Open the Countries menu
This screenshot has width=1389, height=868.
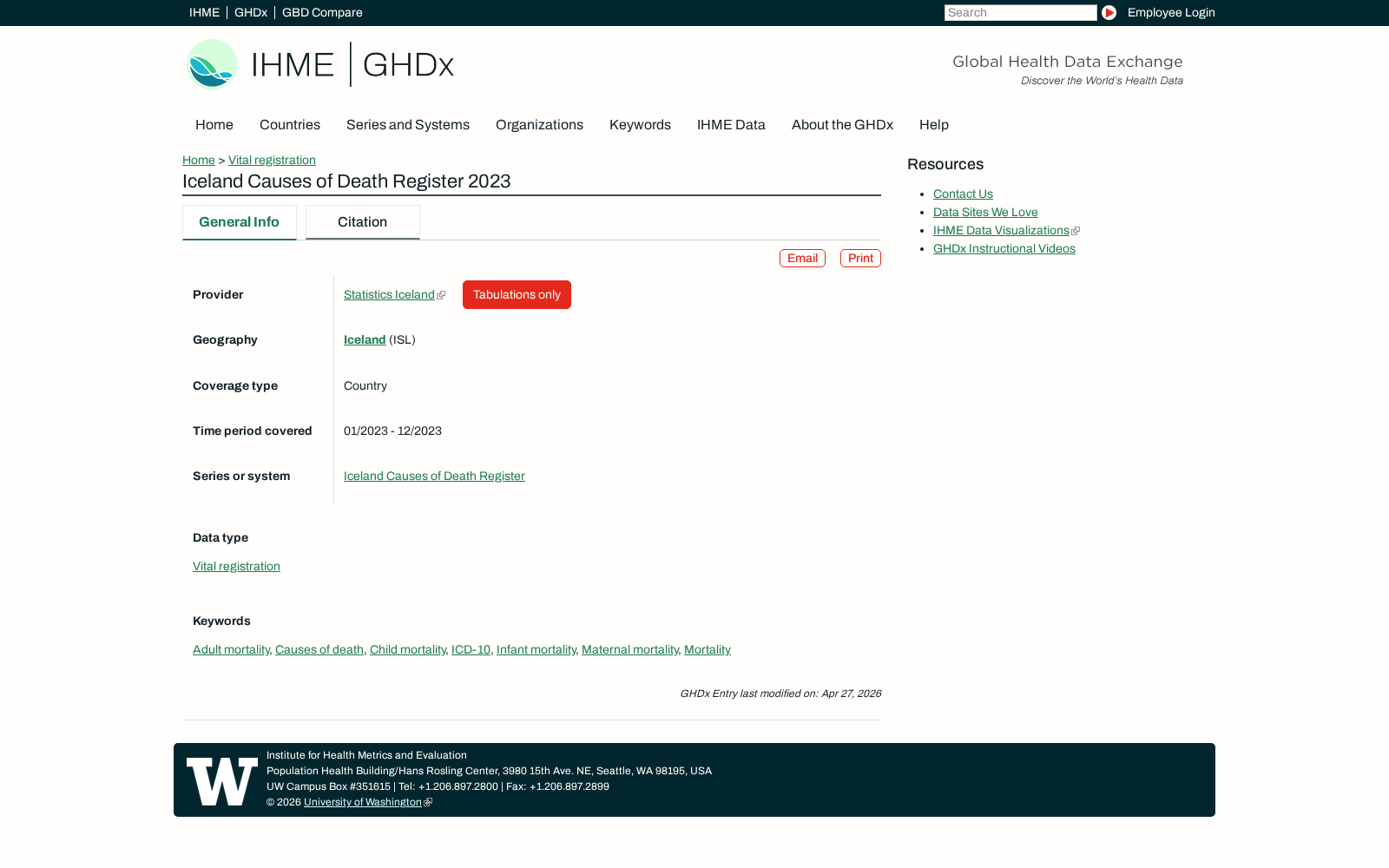click(x=290, y=125)
